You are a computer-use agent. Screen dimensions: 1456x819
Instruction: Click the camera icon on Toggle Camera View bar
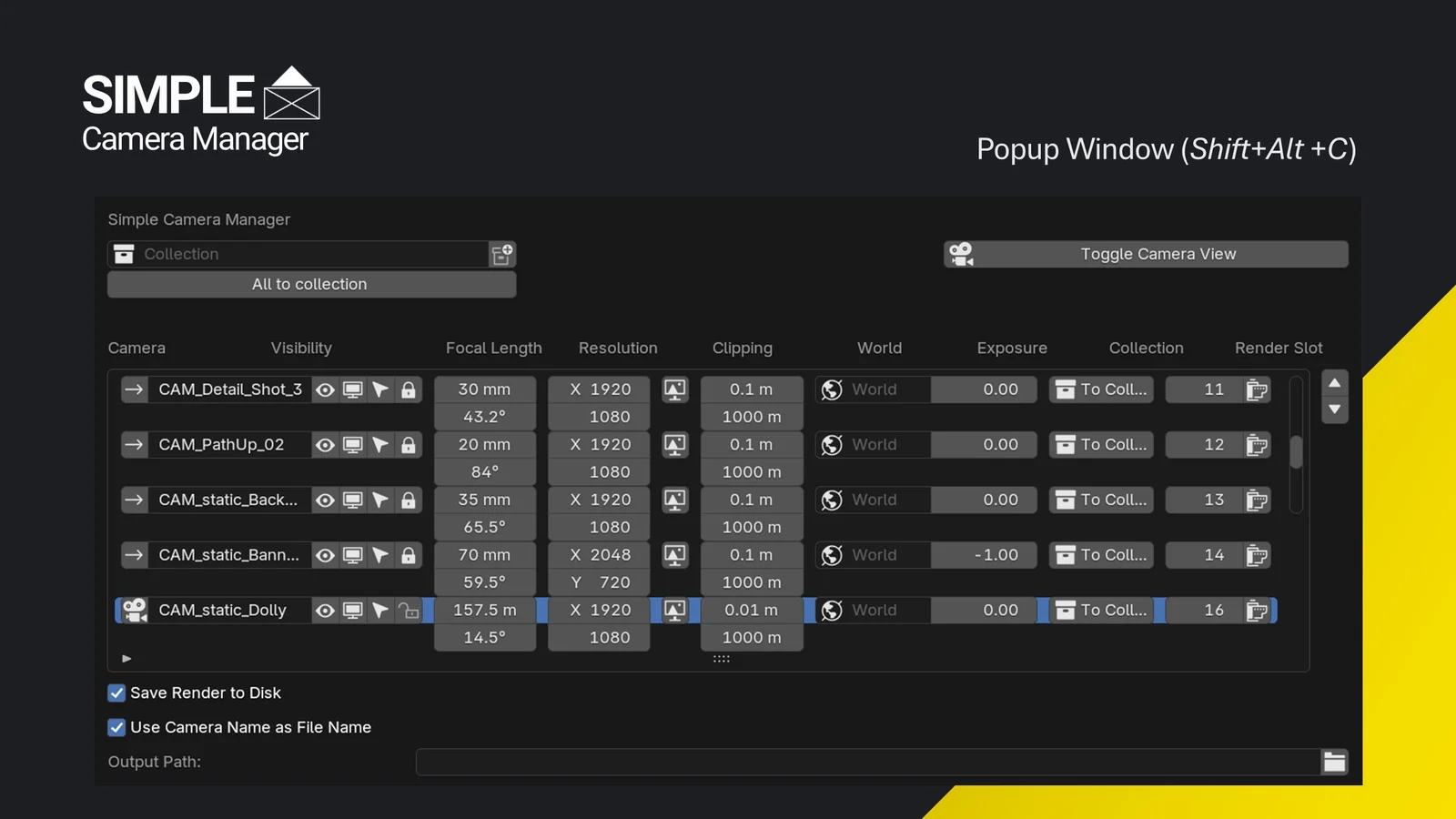[962, 254]
